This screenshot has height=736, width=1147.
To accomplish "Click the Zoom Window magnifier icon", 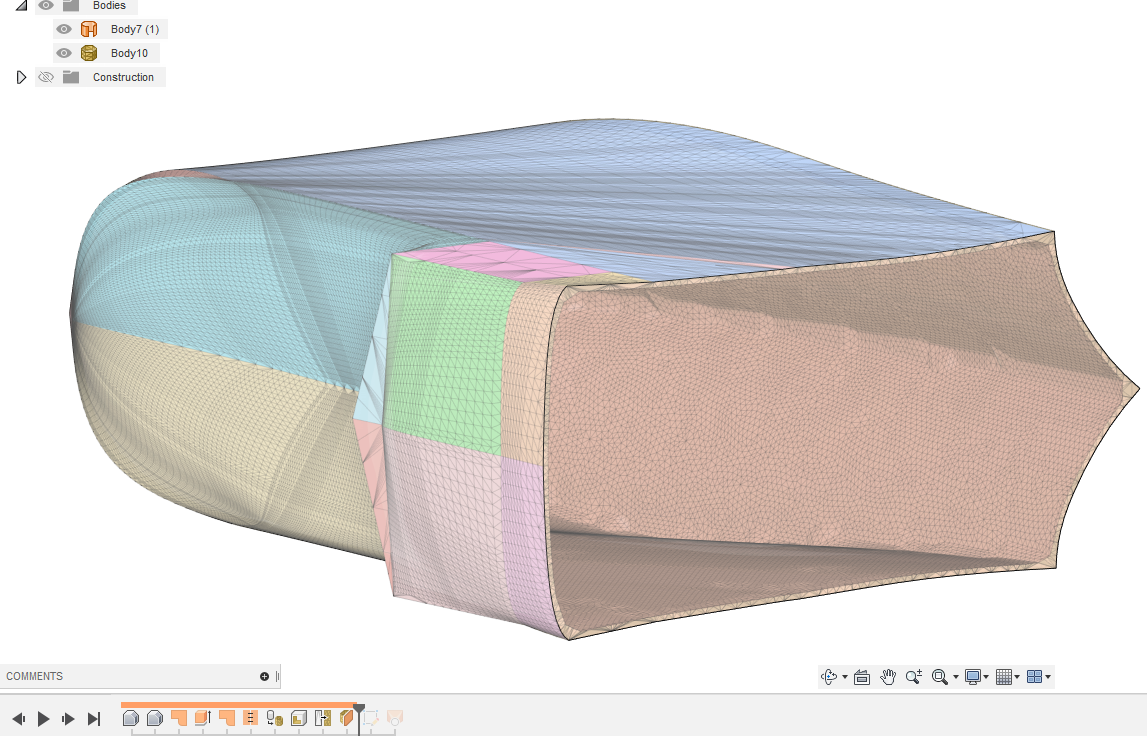I will [x=940, y=677].
